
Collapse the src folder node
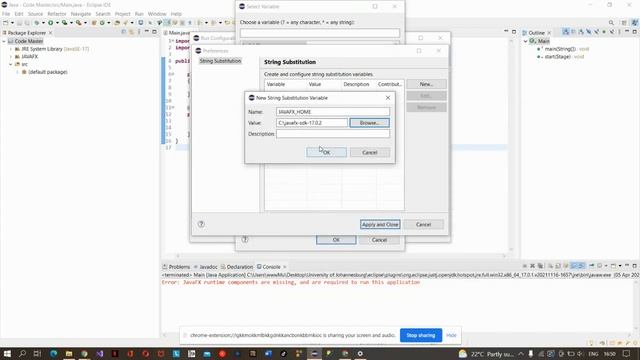(11, 64)
